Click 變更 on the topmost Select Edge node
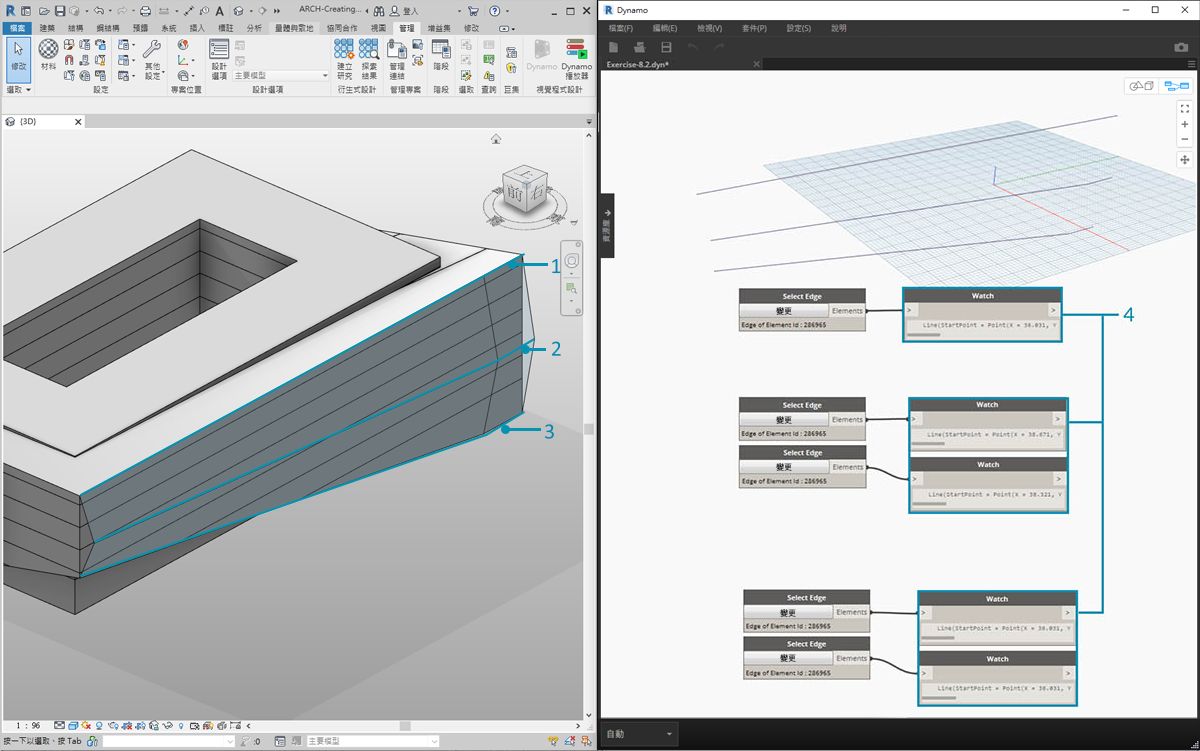 [x=784, y=310]
